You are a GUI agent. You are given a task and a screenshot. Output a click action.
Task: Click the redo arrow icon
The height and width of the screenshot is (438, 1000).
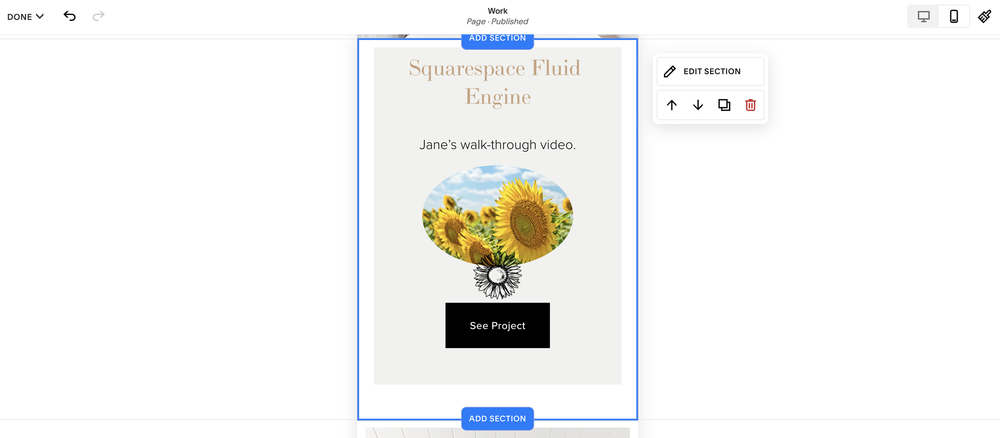click(x=98, y=16)
